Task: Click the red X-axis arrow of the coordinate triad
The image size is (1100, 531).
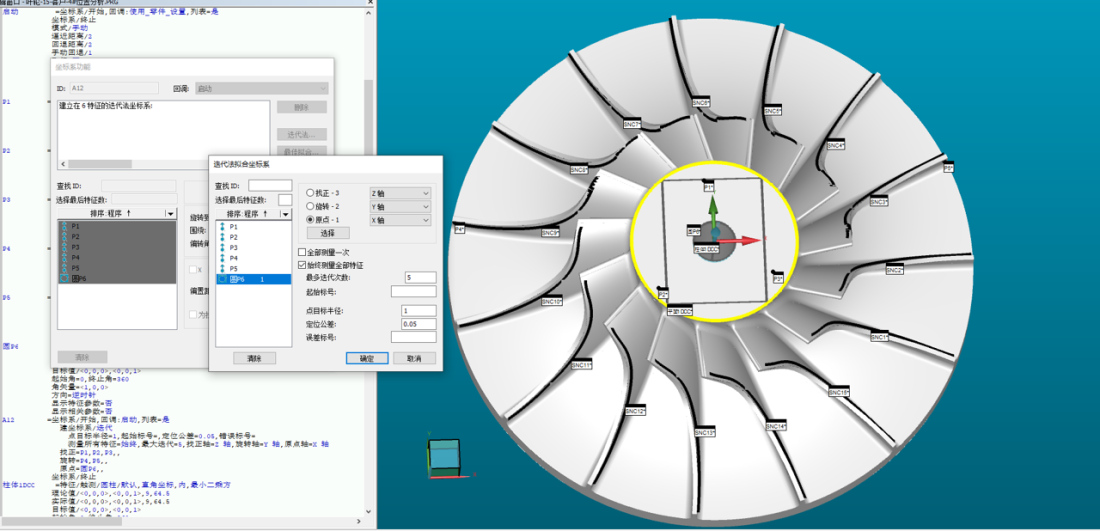Action: pos(735,240)
